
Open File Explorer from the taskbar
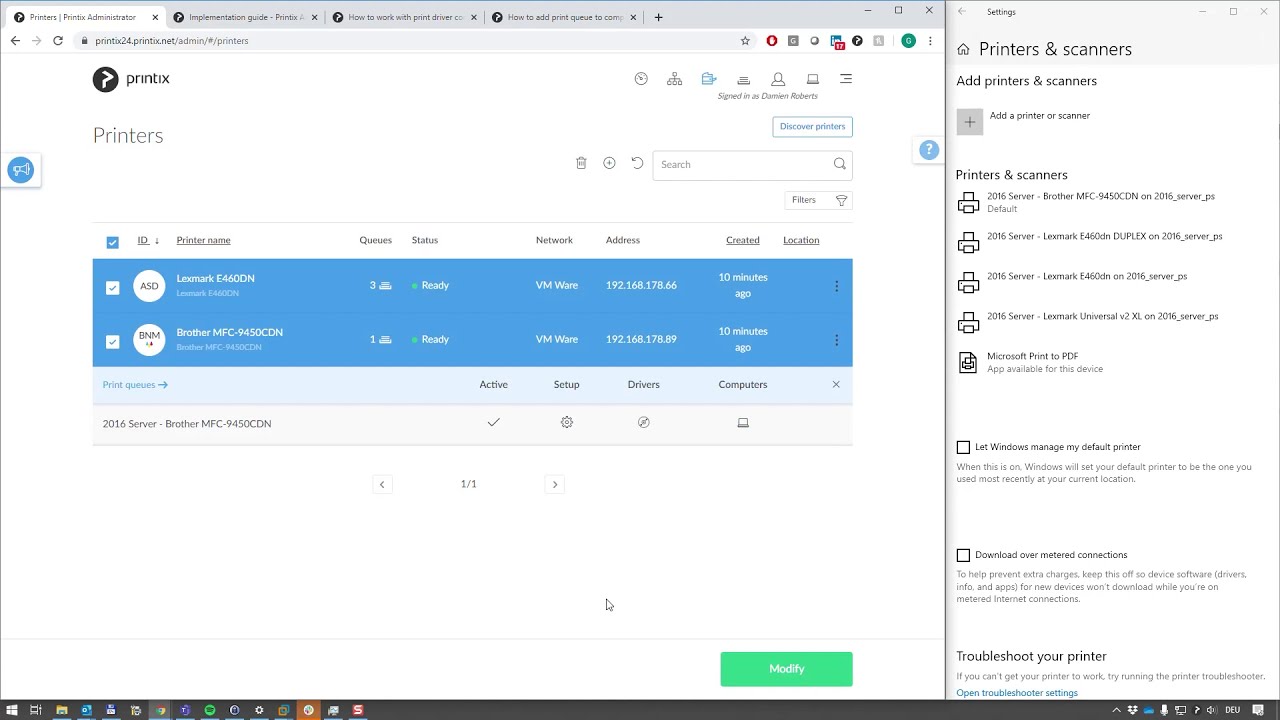point(61,710)
